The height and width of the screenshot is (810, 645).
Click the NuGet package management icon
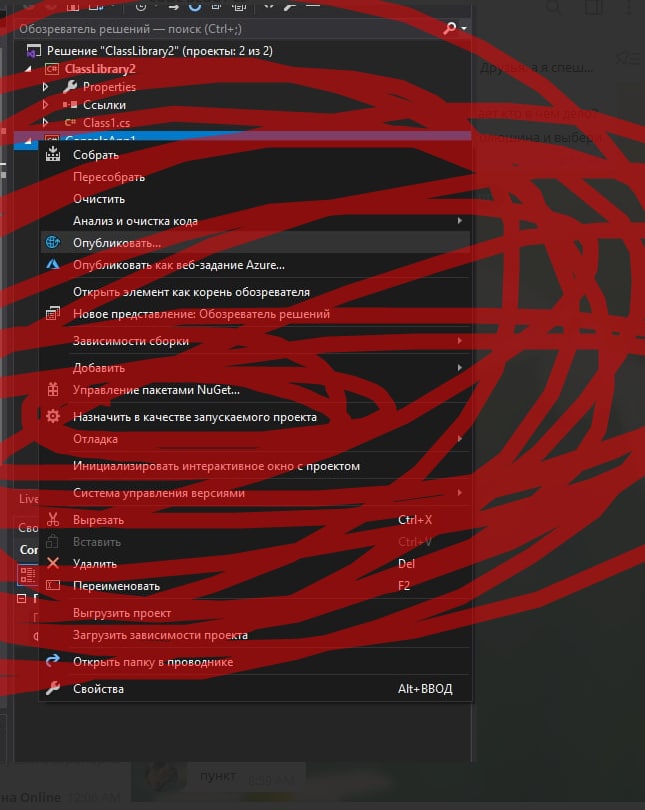(x=53, y=390)
